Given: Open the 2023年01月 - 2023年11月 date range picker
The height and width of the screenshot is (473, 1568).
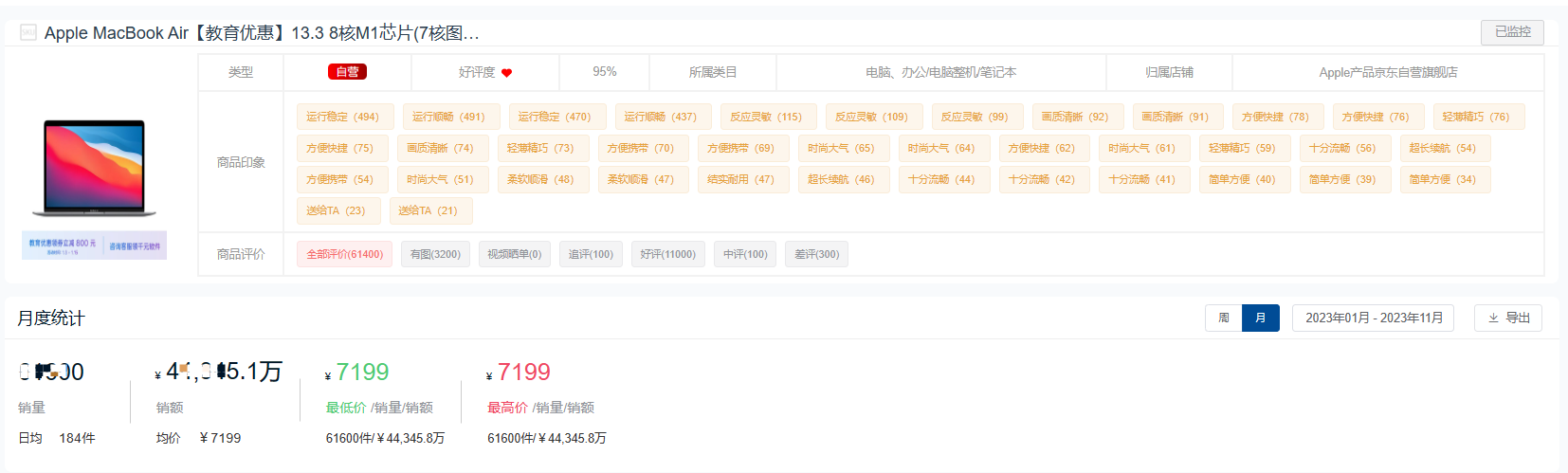Looking at the screenshot, I should coord(1374,318).
